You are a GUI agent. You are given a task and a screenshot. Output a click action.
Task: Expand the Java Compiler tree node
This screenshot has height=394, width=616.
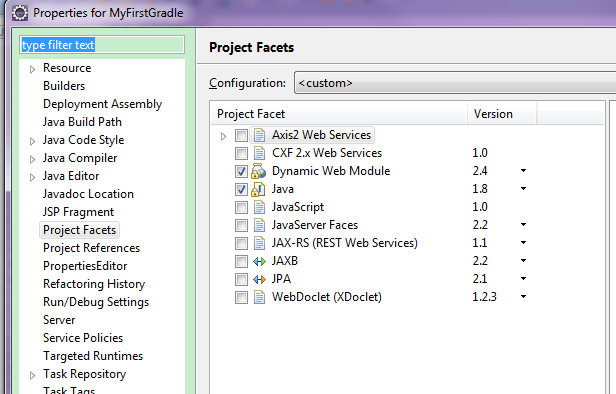(32, 159)
